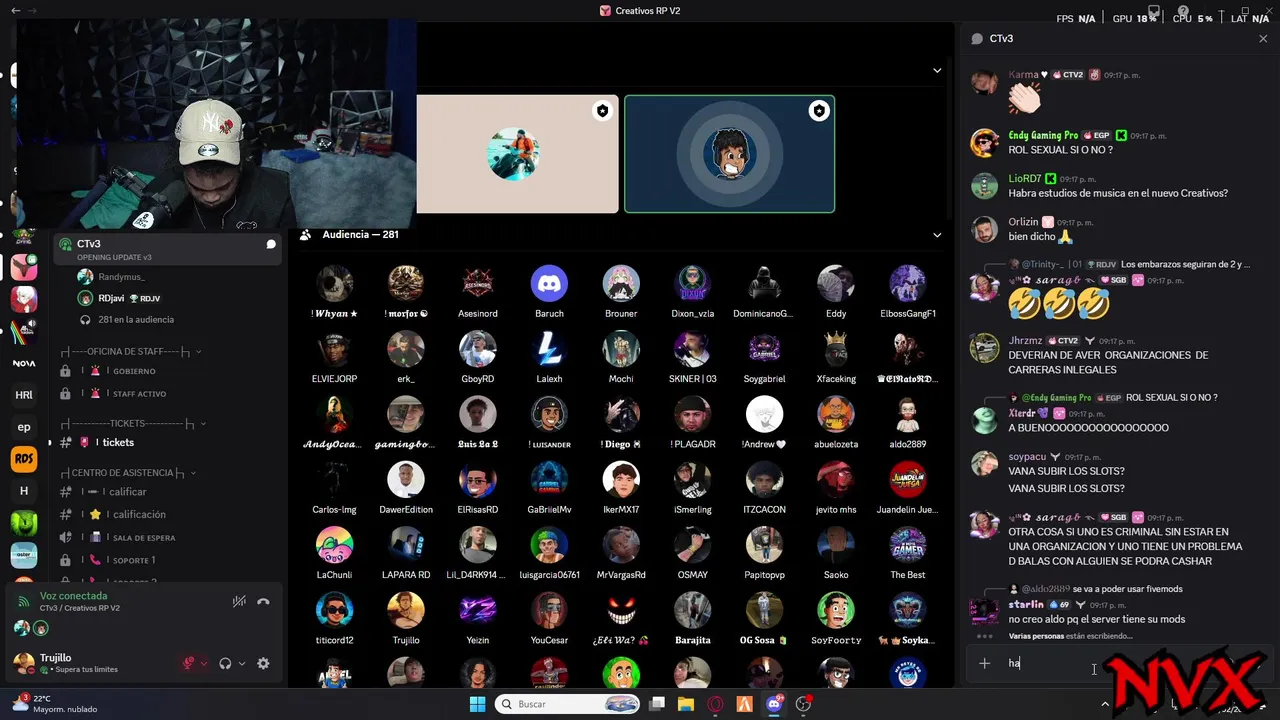Unmute the microphone icon next to Trujillo
The image size is (1280, 720).
188,663
